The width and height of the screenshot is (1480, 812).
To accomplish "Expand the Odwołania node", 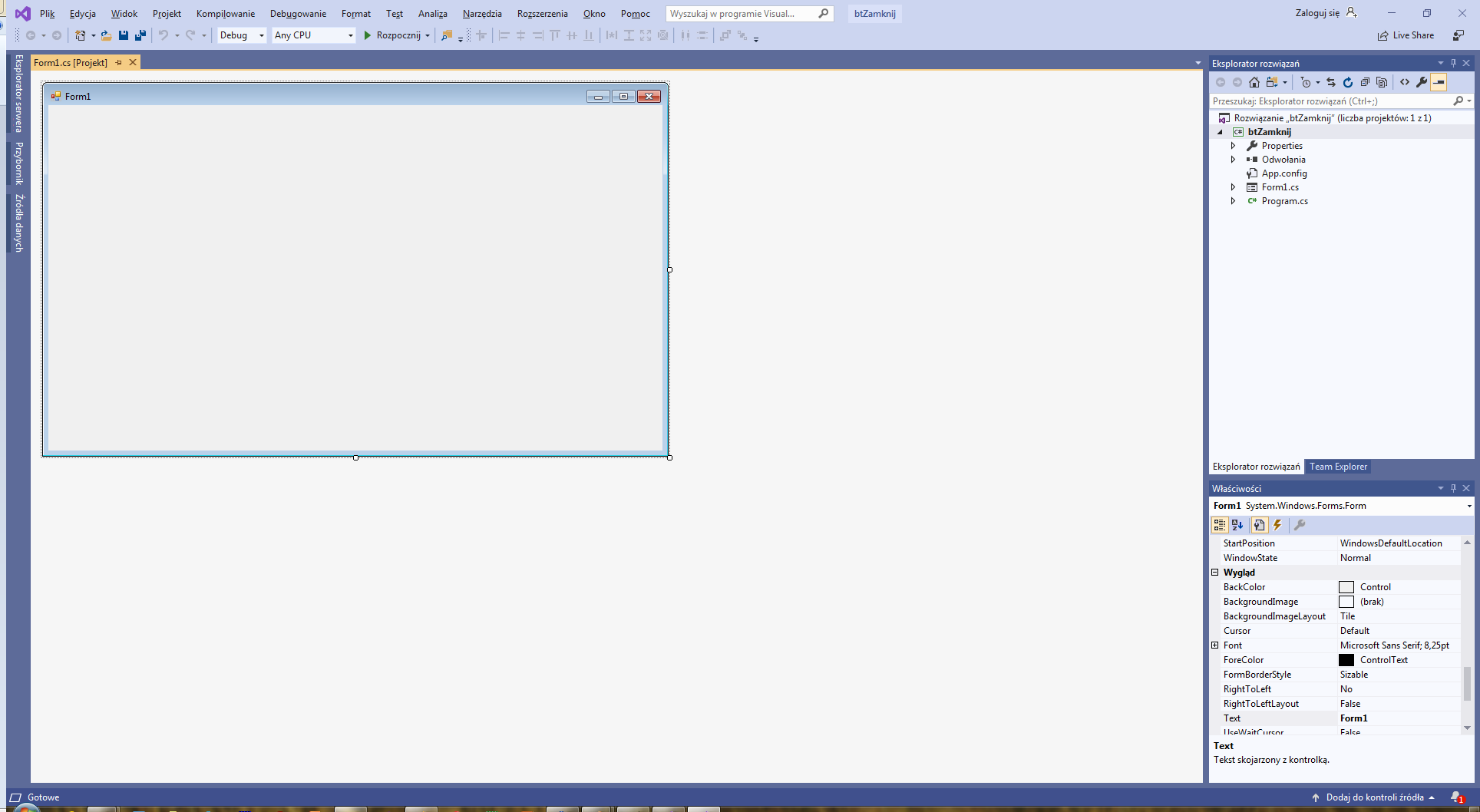I will point(1234,160).
